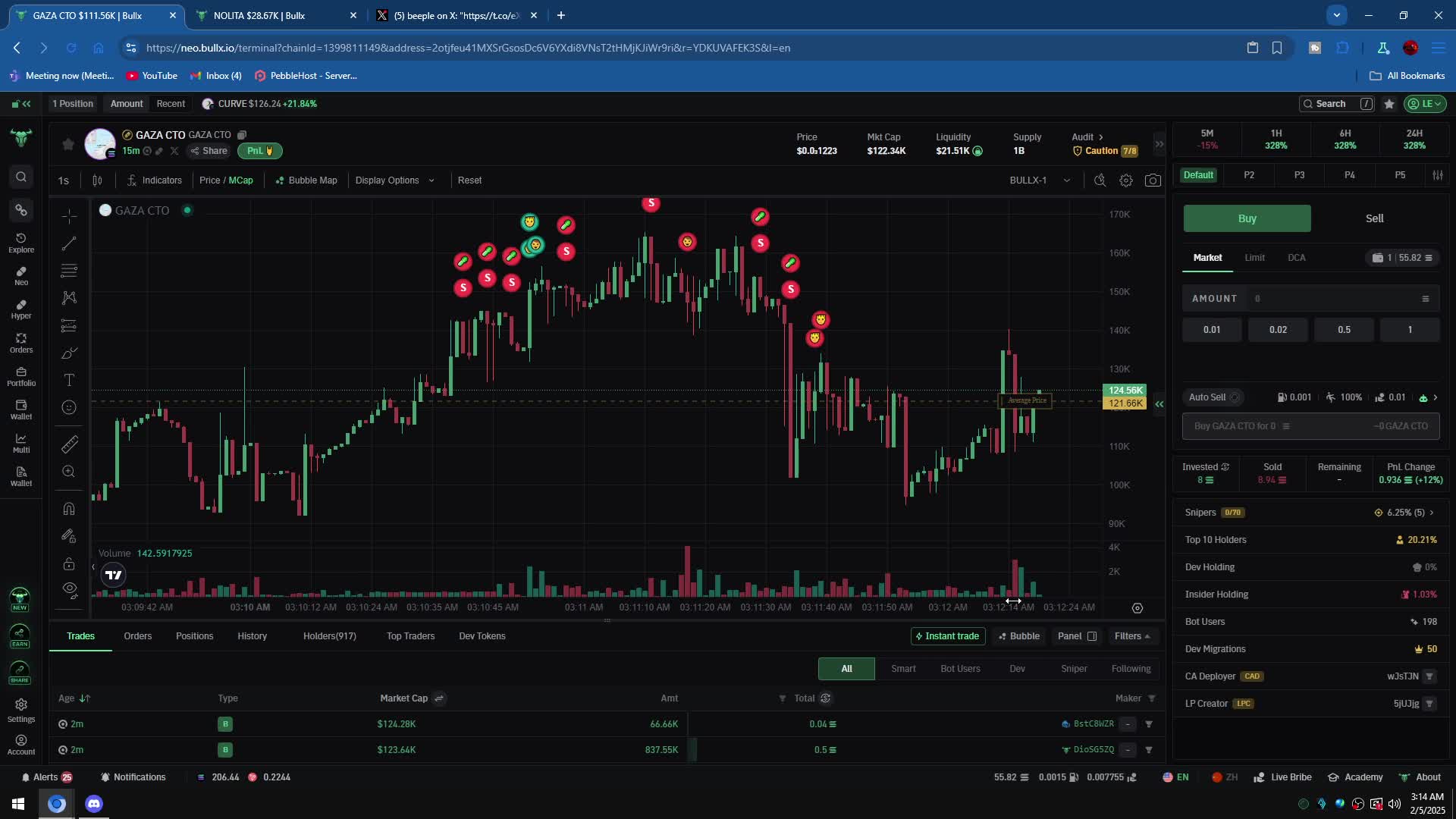Open the sidebar Settings gear

point(21,710)
